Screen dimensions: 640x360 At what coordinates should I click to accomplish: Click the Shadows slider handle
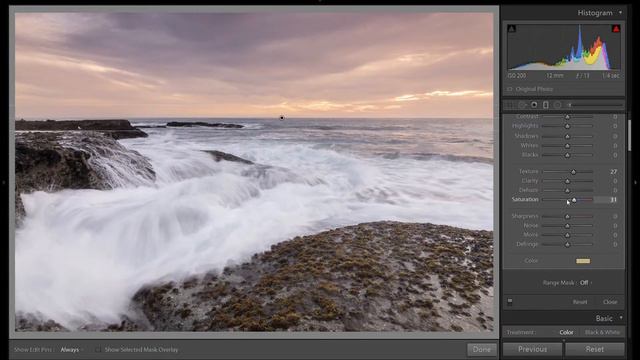[567, 136]
